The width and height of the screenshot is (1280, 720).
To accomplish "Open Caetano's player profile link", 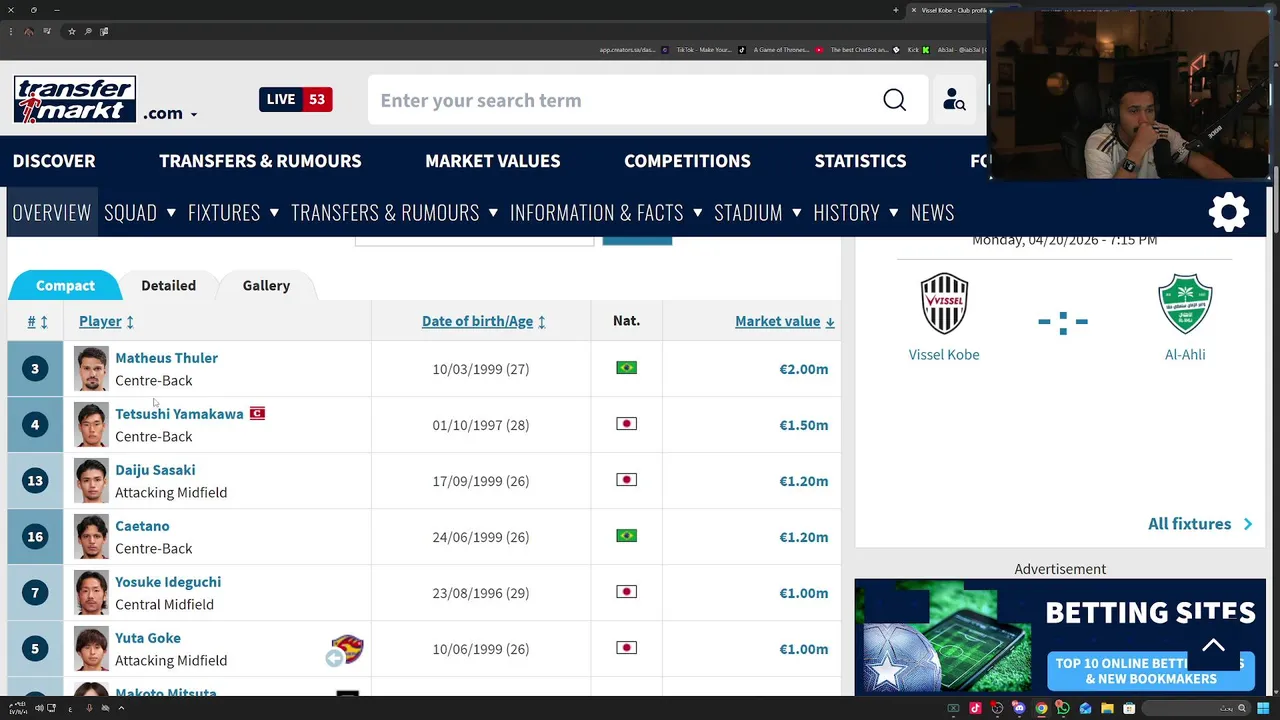I will coord(142,525).
